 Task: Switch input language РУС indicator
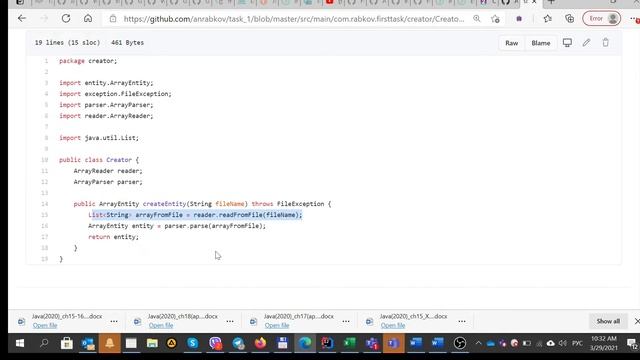pyautogui.click(x=577, y=343)
